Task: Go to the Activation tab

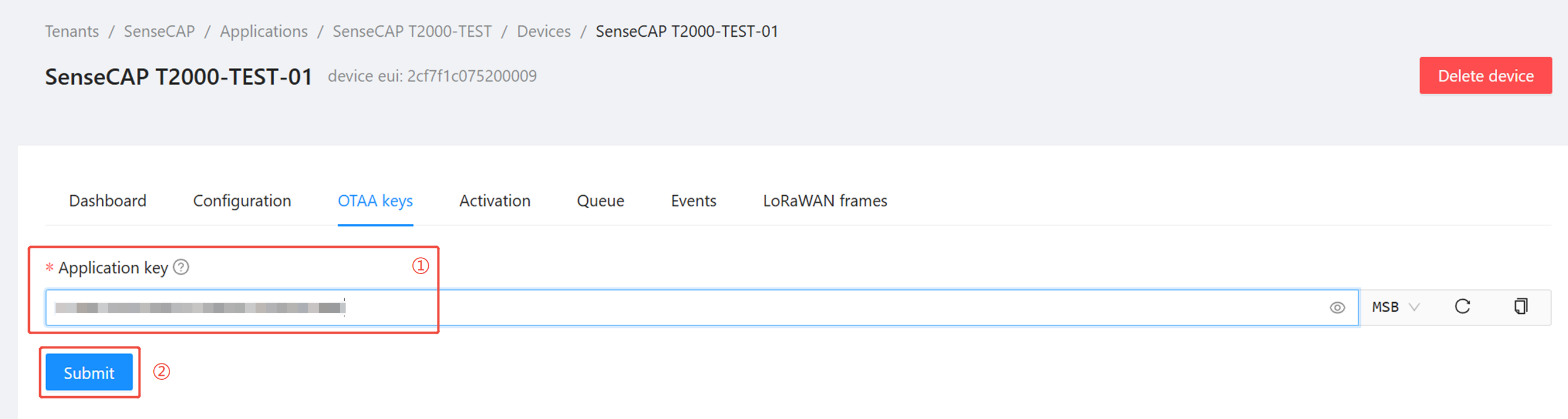Action: click(x=494, y=200)
